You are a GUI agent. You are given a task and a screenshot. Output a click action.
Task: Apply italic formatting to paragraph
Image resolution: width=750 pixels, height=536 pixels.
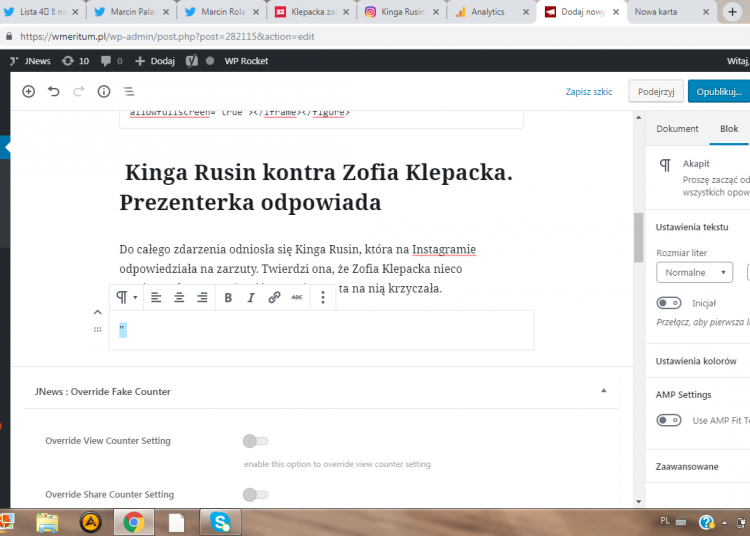[251, 297]
